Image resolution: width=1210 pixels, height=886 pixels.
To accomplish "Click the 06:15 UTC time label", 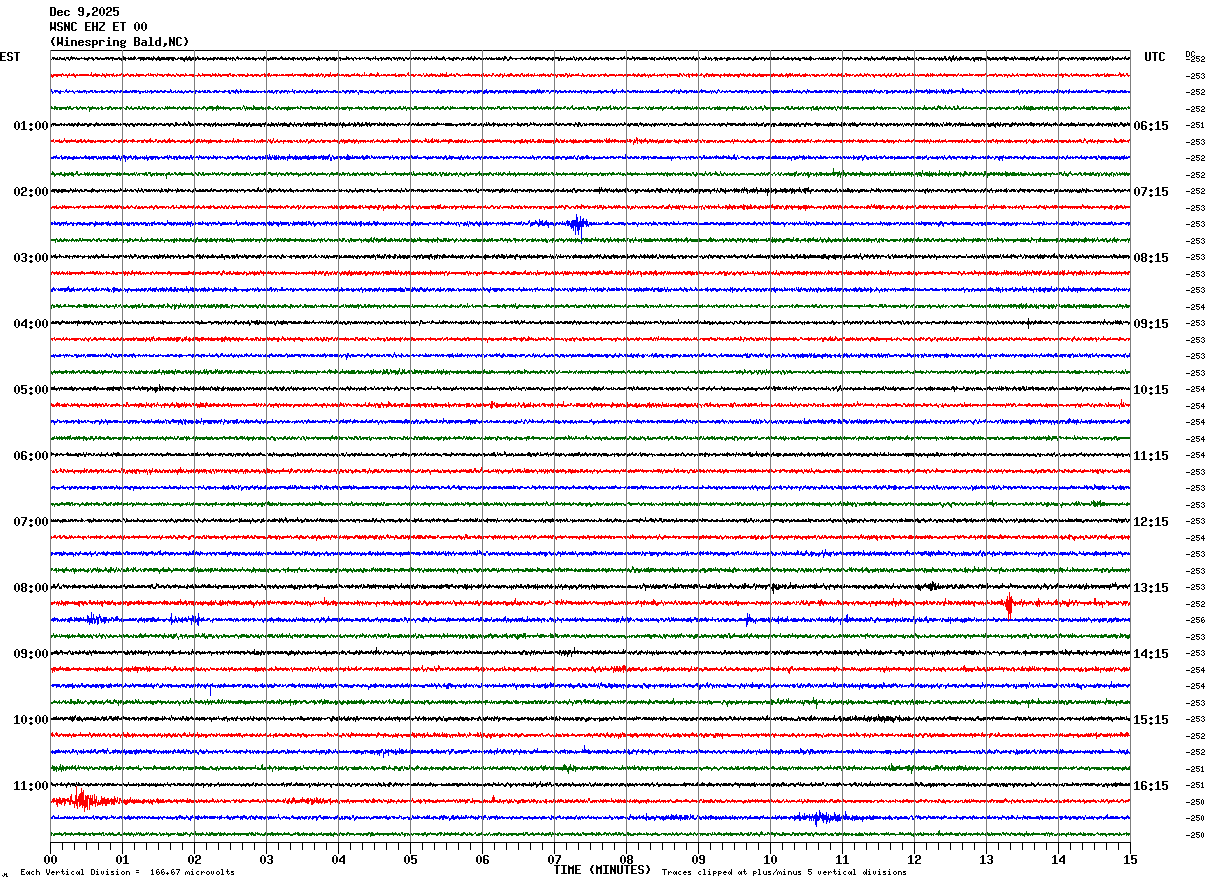I will tap(1150, 126).
